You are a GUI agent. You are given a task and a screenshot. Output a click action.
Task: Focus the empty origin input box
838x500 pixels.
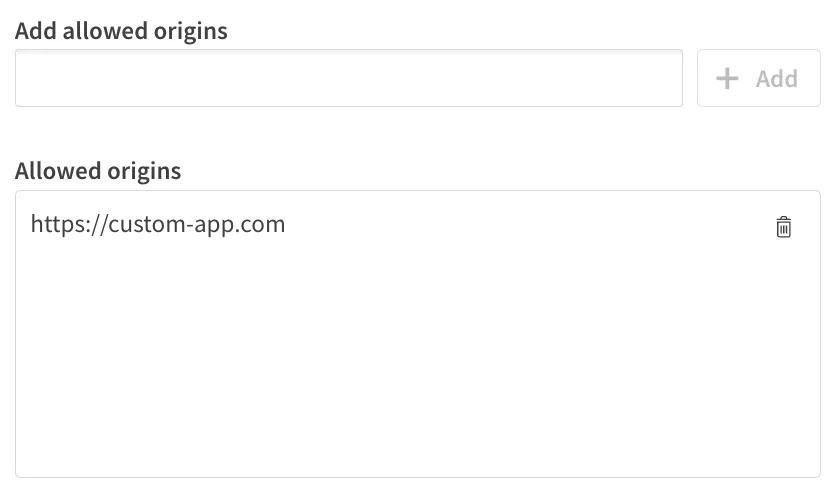pos(348,78)
